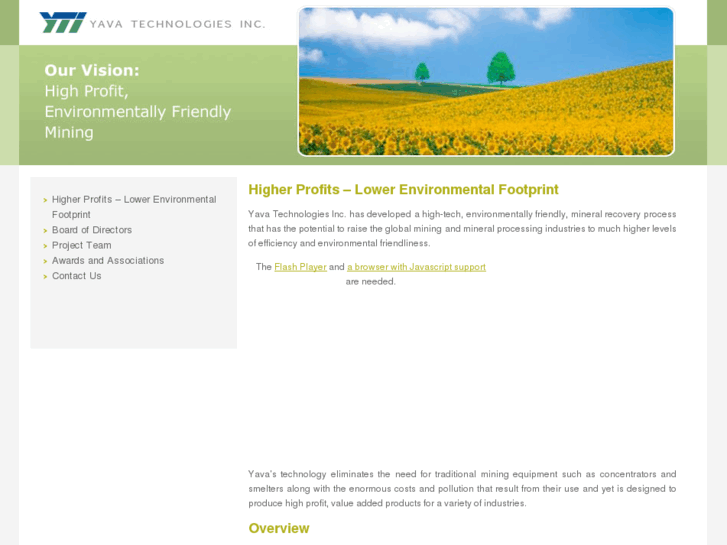
Task: Go to the Project Team page
Action: [x=82, y=245]
